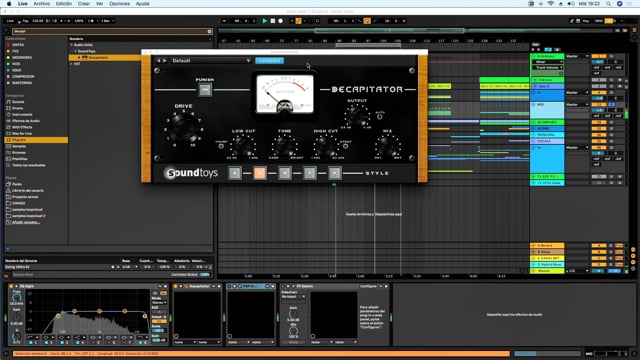Collapse the Audio Units folder
This screenshot has height=360, width=640.
pyautogui.click(x=71, y=45)
